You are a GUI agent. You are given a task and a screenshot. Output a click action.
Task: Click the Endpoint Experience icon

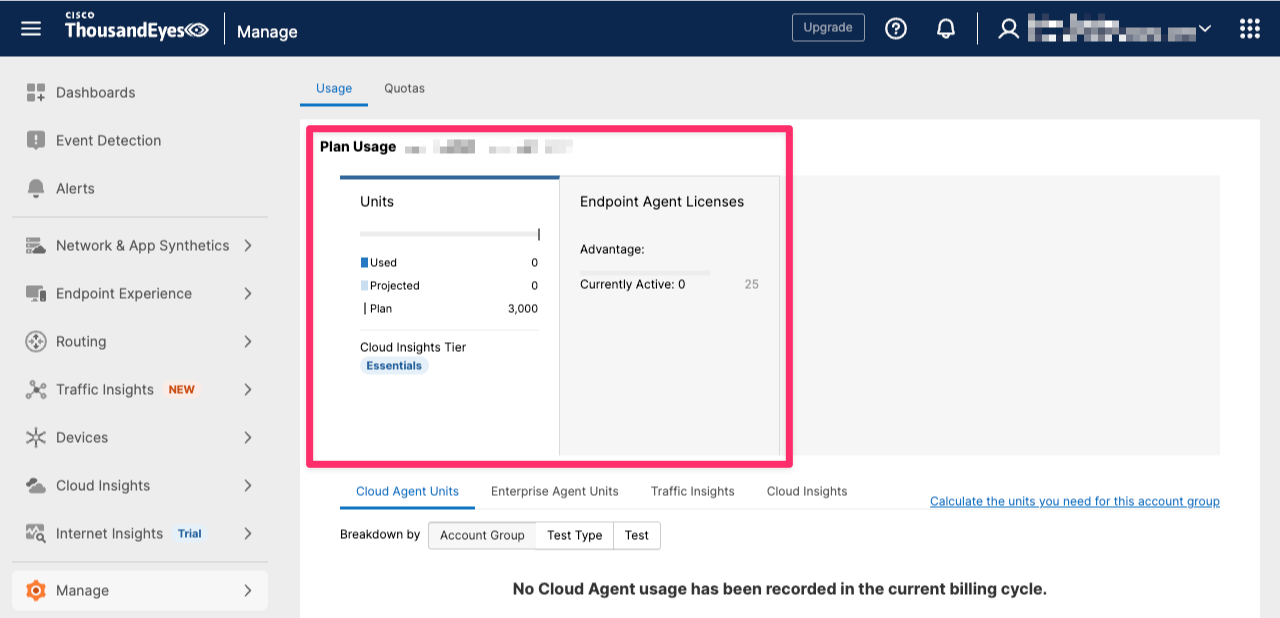tap(36, 294)
